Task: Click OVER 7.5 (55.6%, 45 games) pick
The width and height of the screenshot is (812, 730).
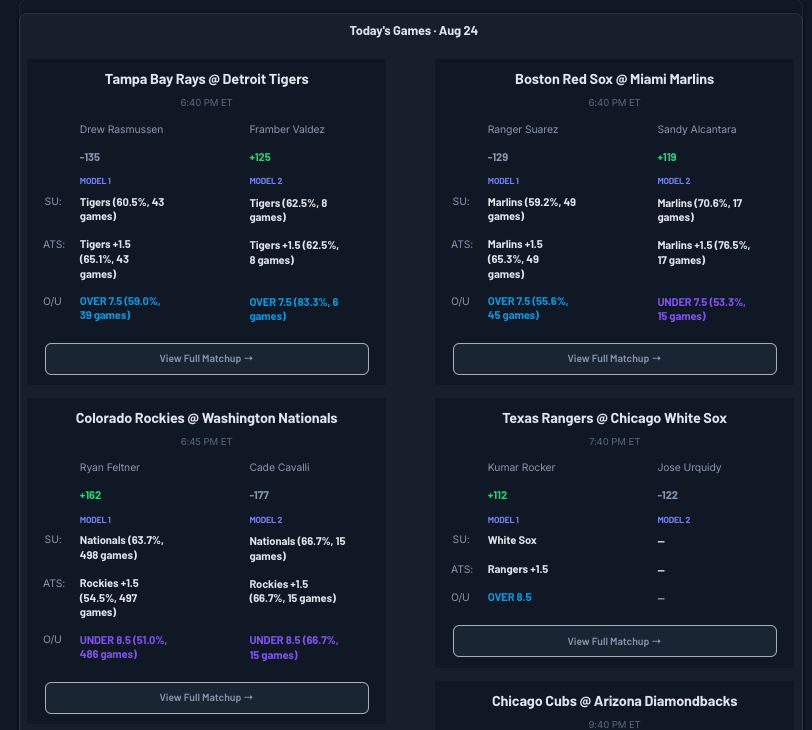Action: [528, 308]
